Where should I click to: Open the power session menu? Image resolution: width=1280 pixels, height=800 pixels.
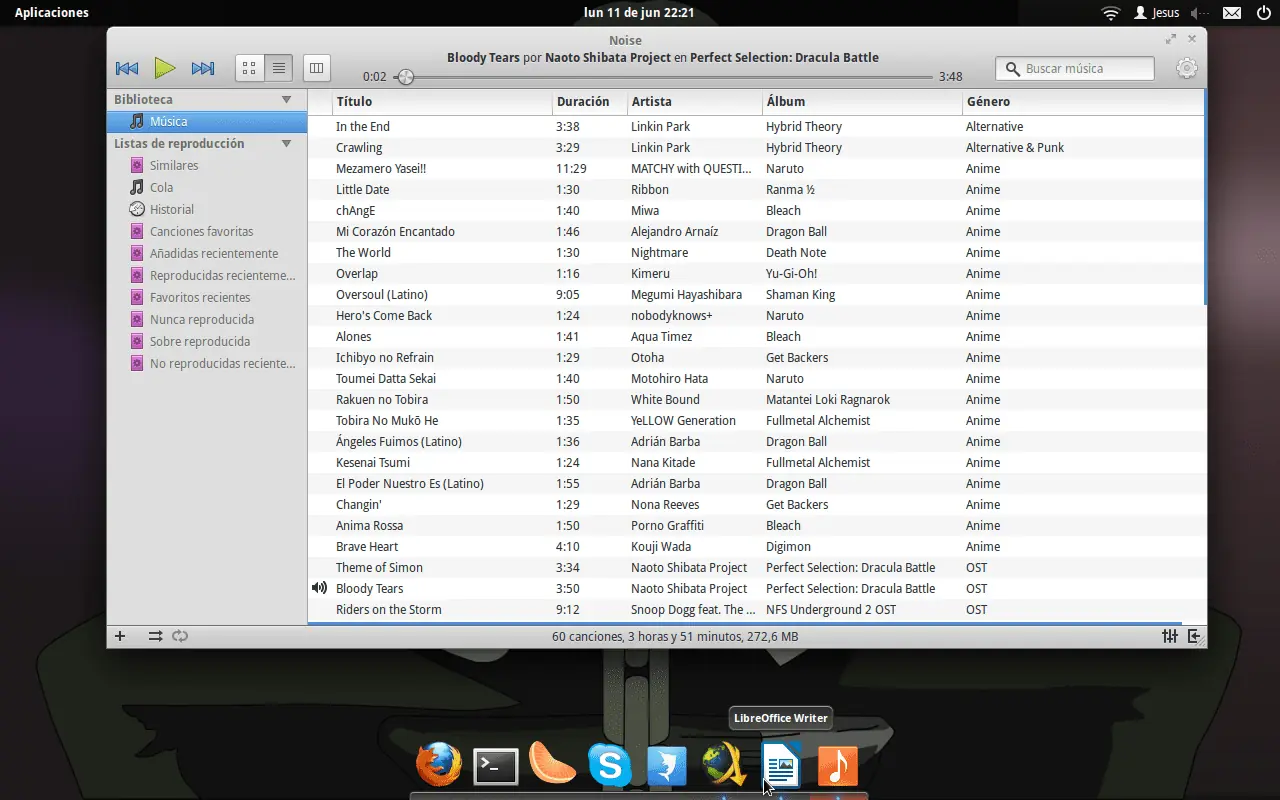pos(1264,13)
